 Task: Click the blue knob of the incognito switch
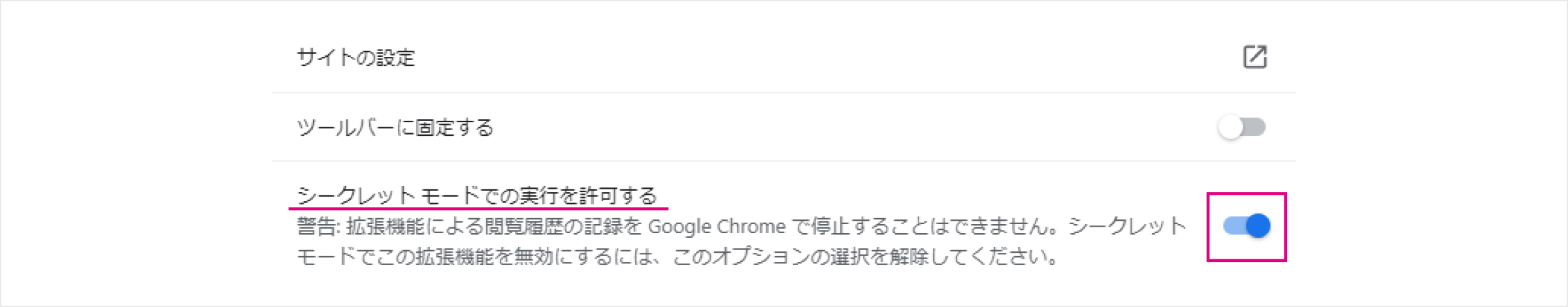pos(1258,226)
